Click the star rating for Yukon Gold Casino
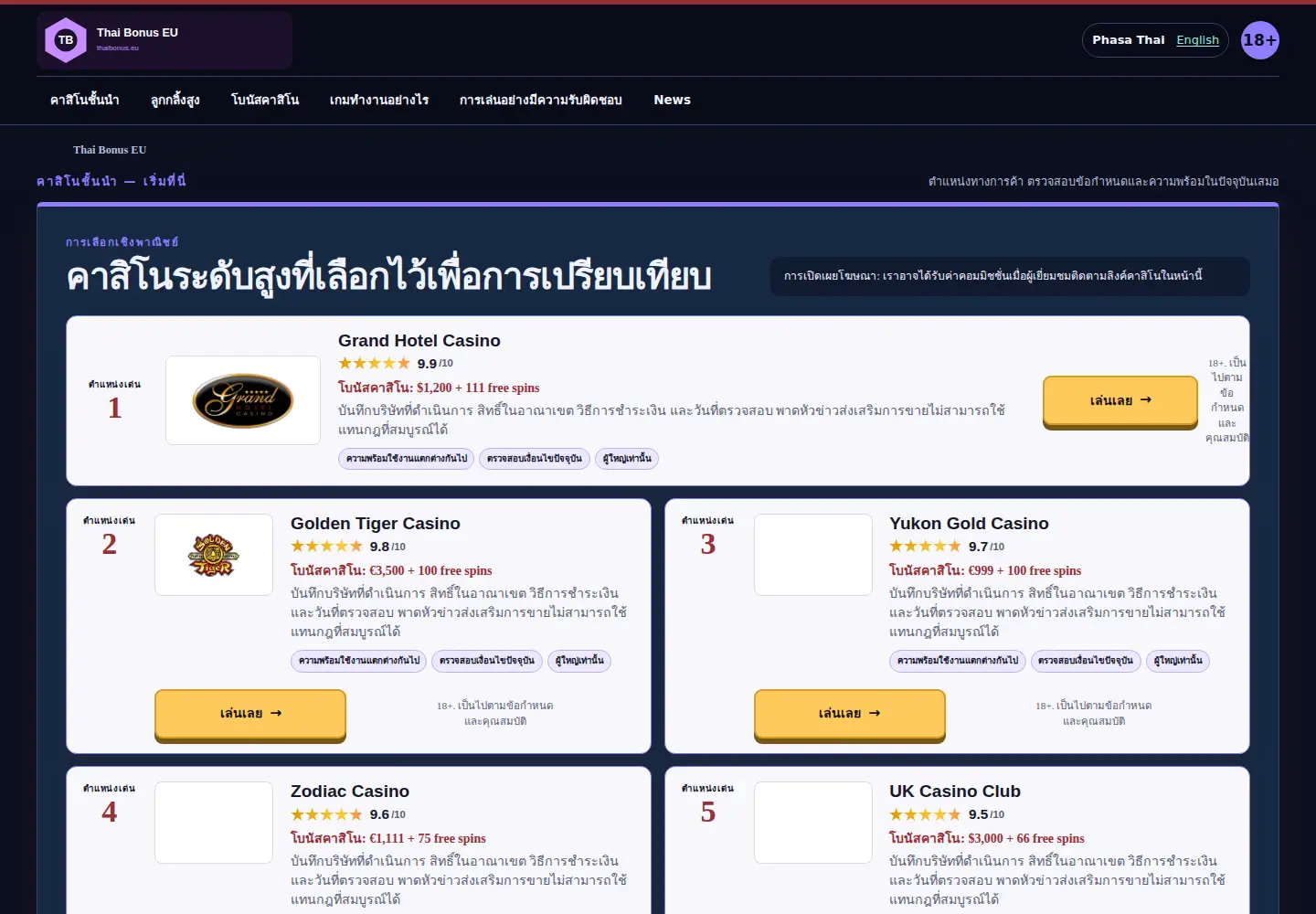 925,547
